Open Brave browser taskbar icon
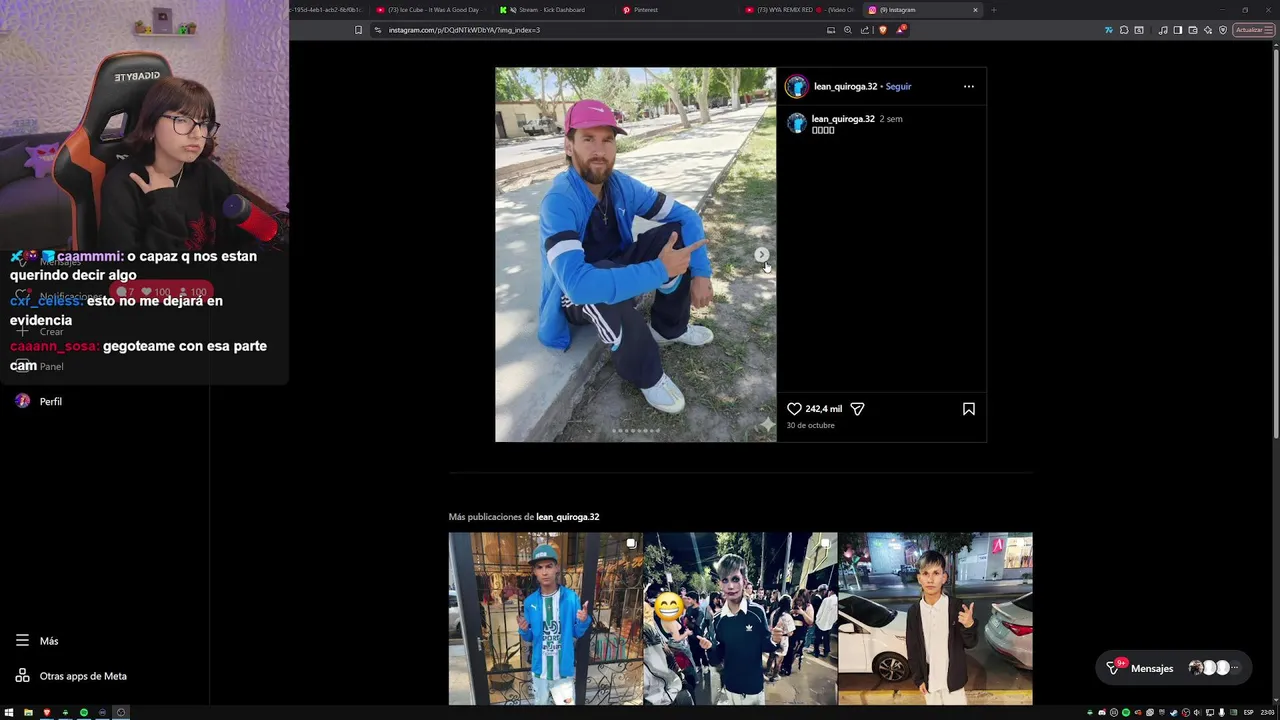This screenshot has height=720, width=1280. click(47, 712)
